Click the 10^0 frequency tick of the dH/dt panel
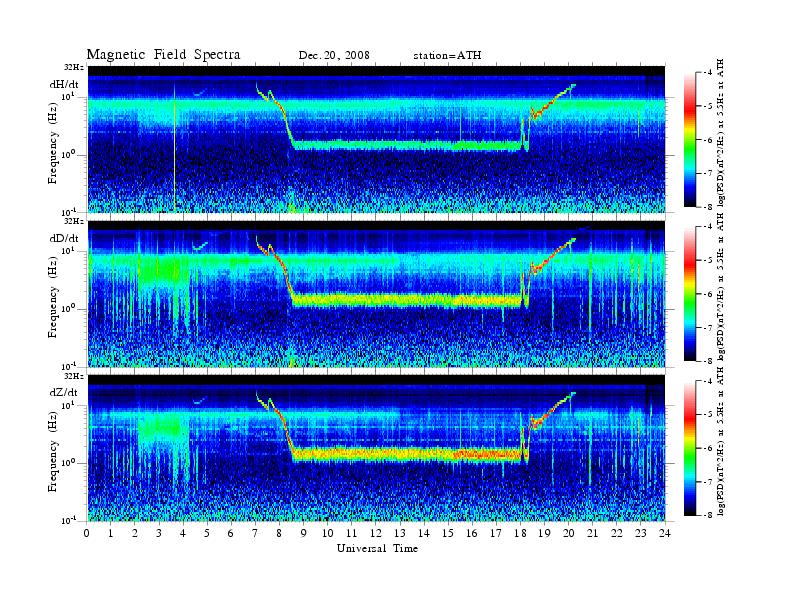 69,154
